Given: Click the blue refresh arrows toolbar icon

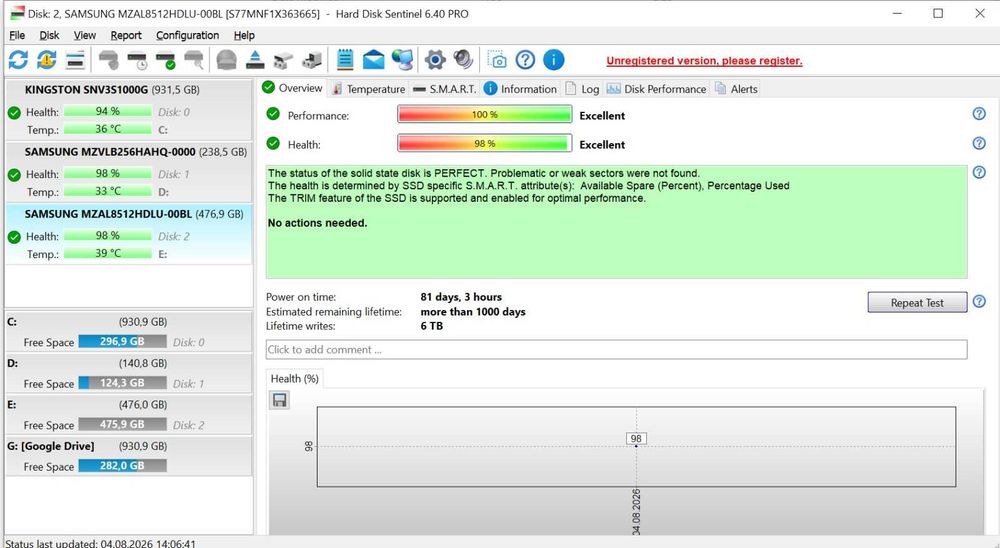Looking at the screenshot, I should pos(18,60).
